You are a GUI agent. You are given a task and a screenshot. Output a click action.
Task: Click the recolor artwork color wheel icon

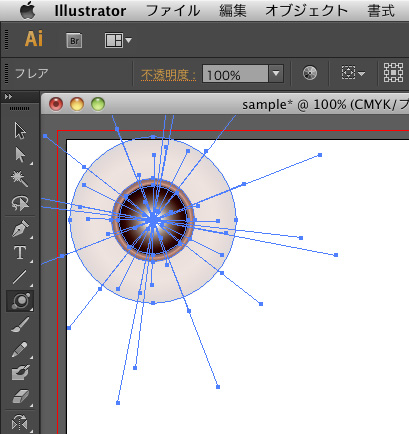(x=310, y=73)
